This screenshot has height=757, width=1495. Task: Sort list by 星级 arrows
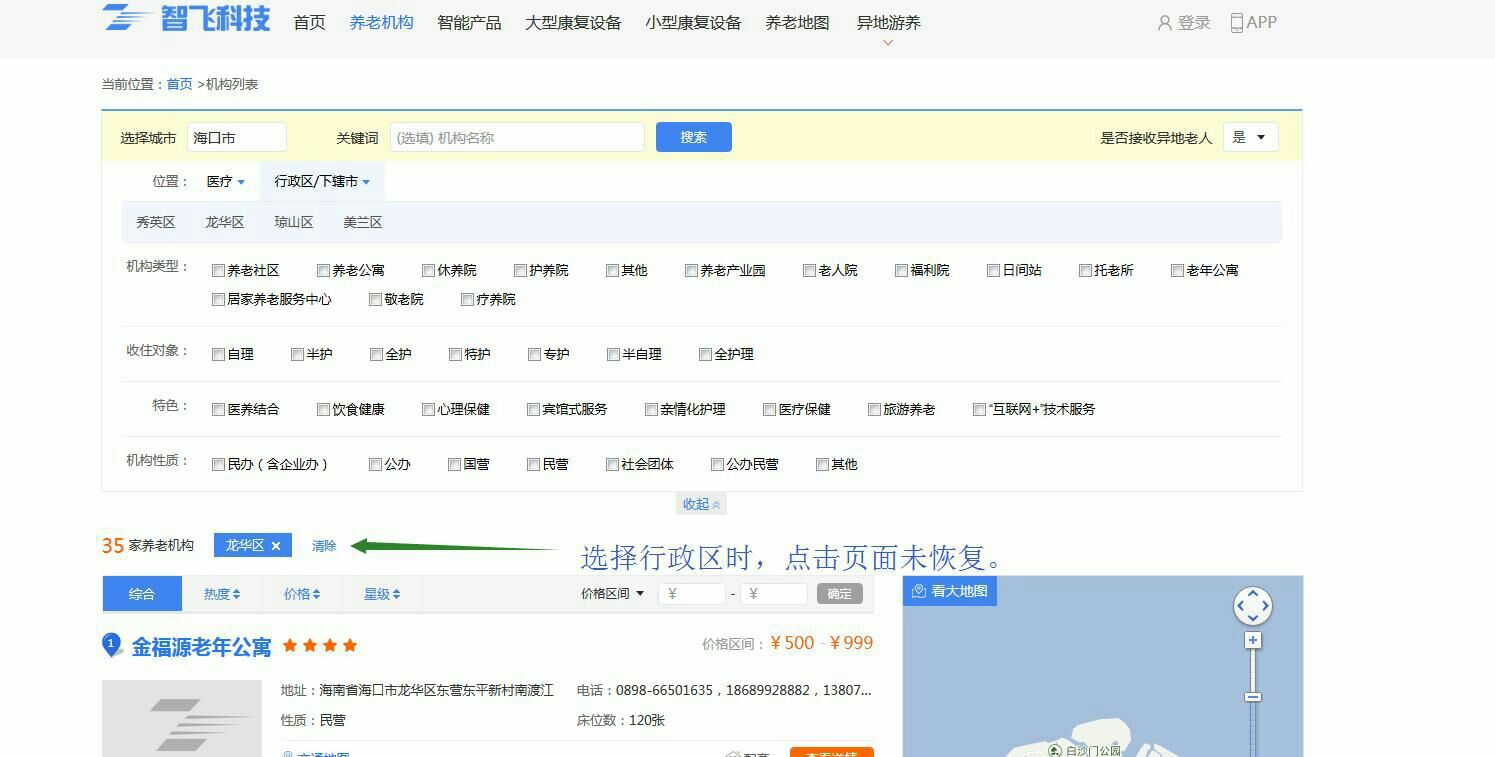coord(396,594)
